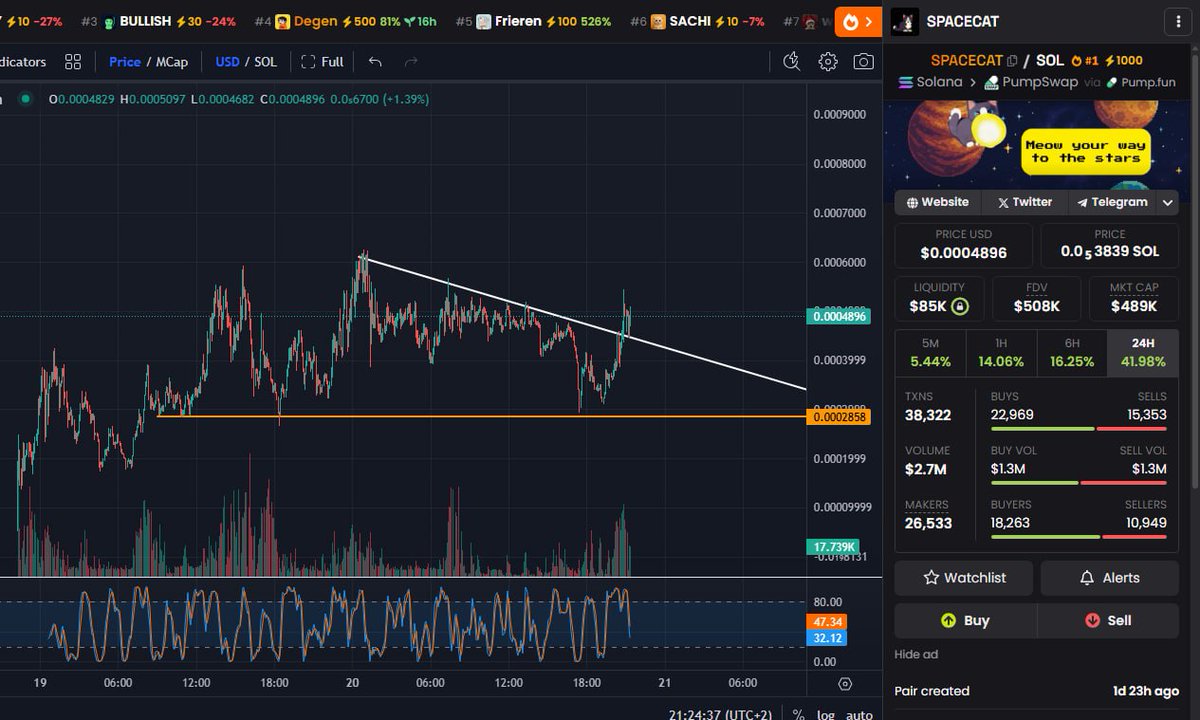Click the SPACECAT cat avatar icon
The image size is (1200, 720).
tap(905, 21)
